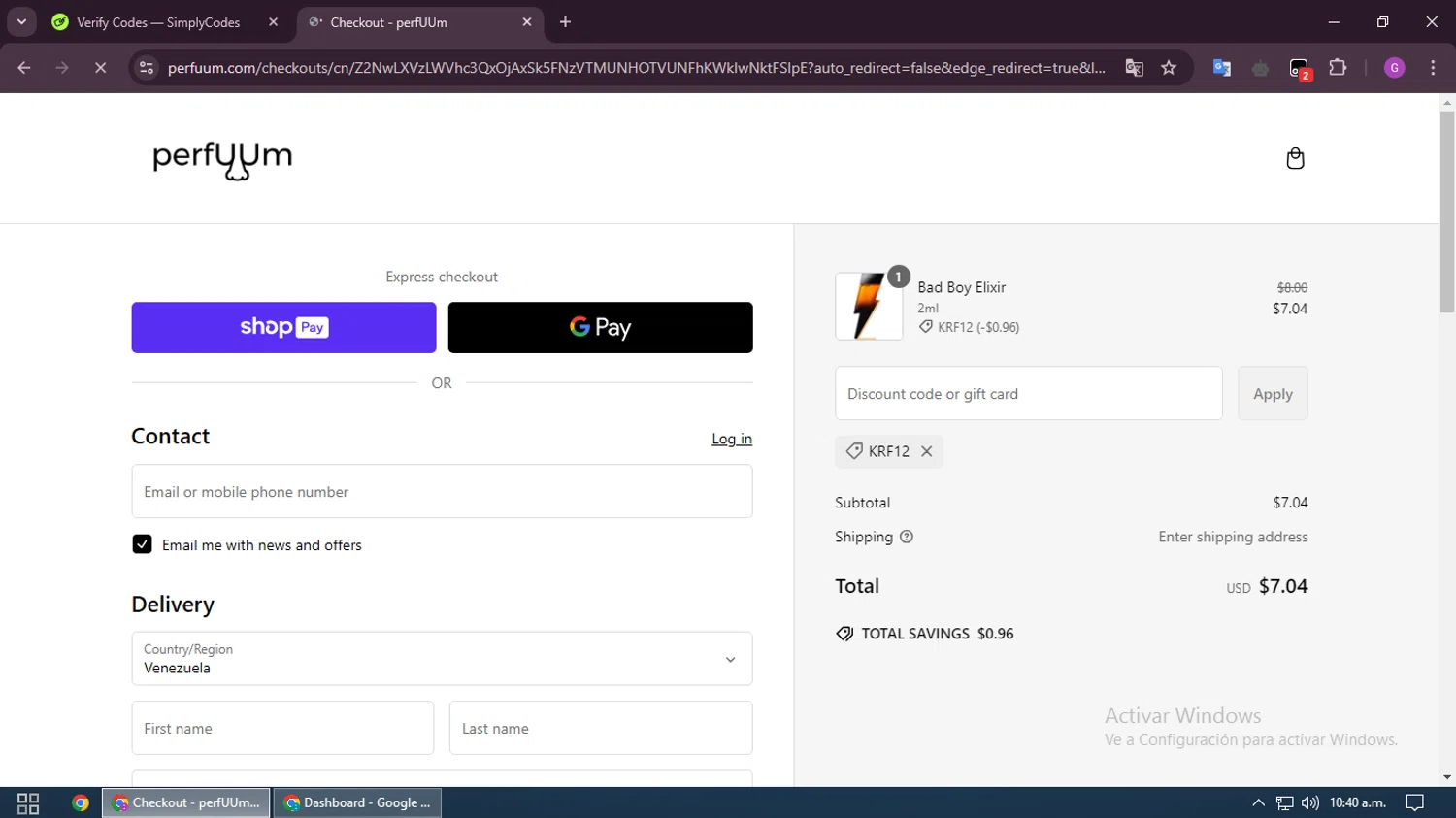
Task: Close the Checkout perfUUm tab
Action: 527,22
